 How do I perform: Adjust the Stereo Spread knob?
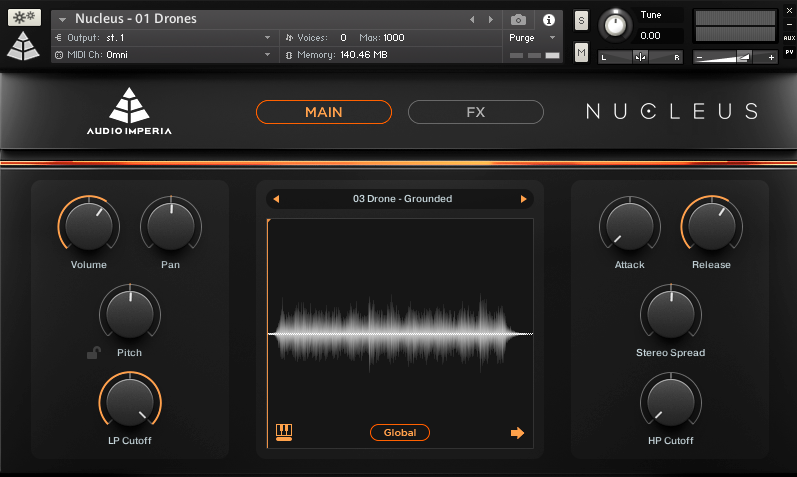pos(671,313)
